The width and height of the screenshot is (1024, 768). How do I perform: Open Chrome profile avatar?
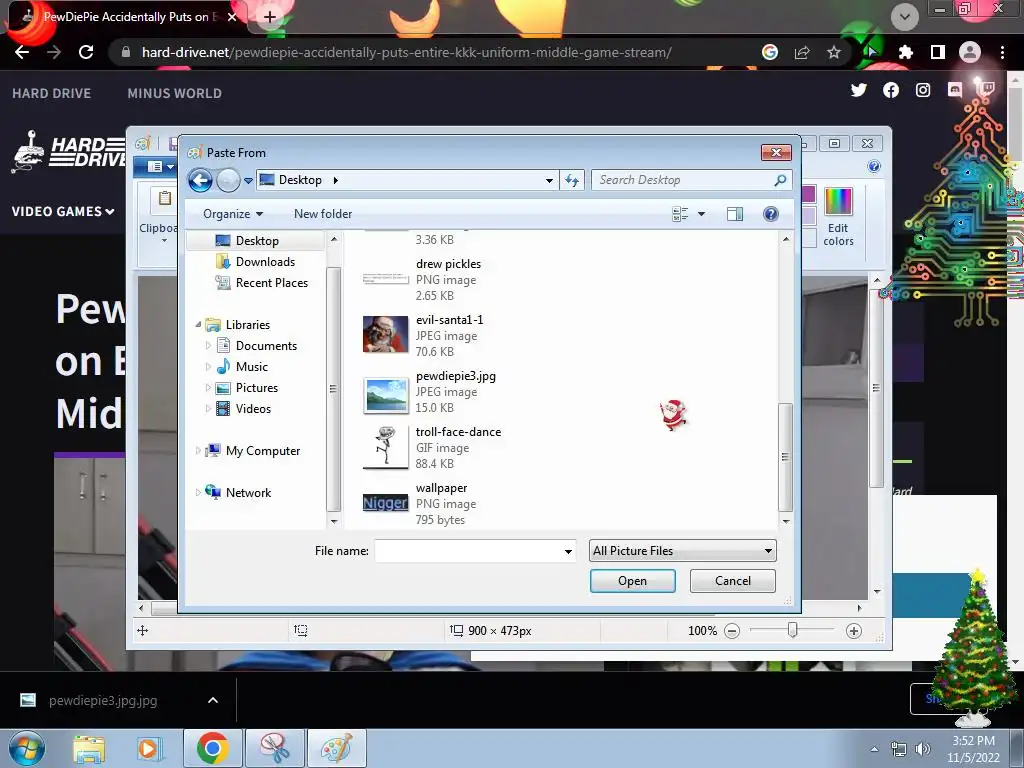(970, 52)
